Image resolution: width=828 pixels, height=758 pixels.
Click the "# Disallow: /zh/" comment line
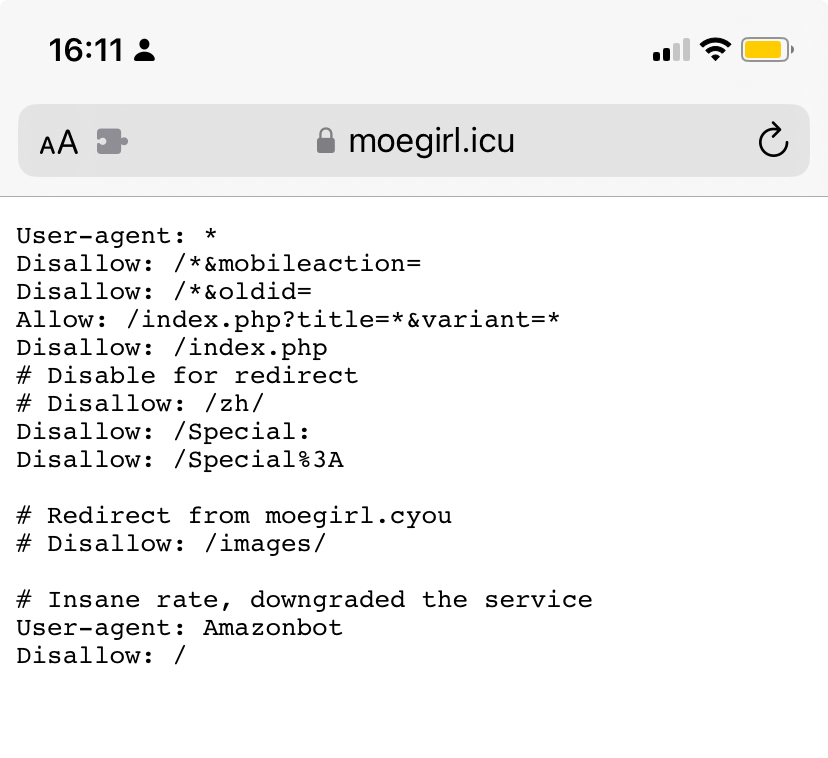[x=140, y=404]
